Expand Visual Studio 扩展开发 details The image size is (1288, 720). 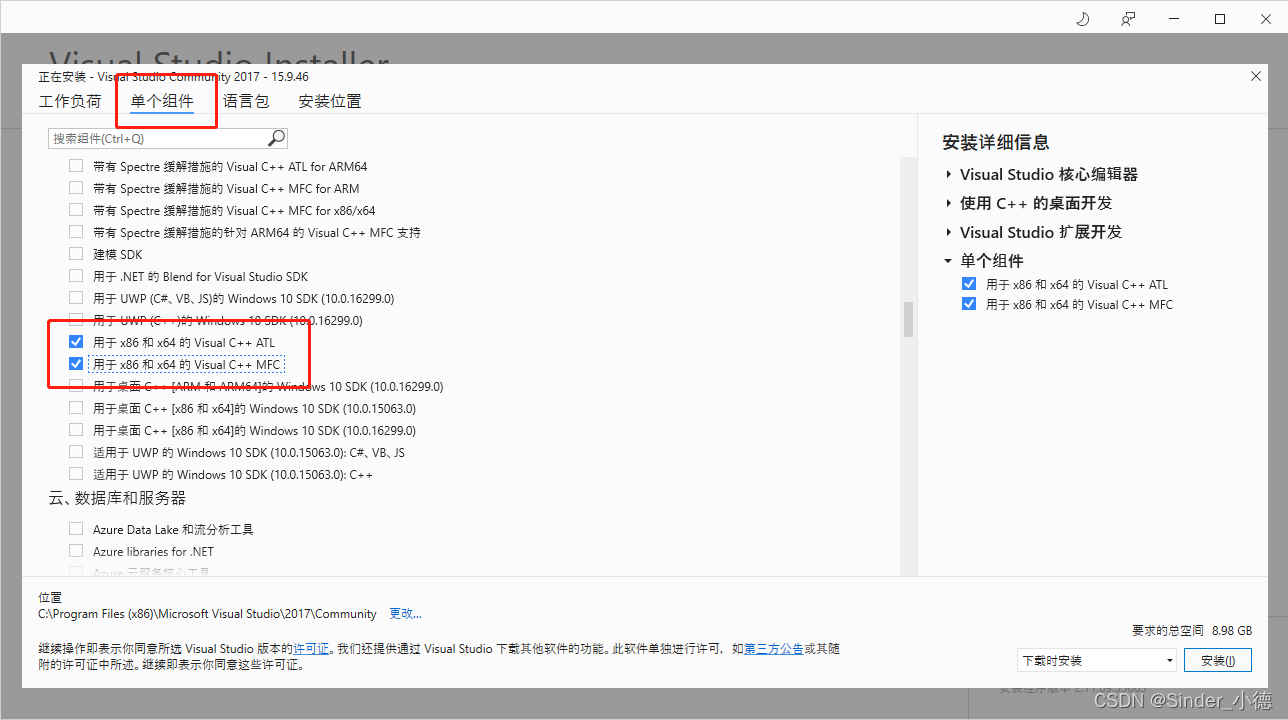pyautogui.click(x=948, y=232)
